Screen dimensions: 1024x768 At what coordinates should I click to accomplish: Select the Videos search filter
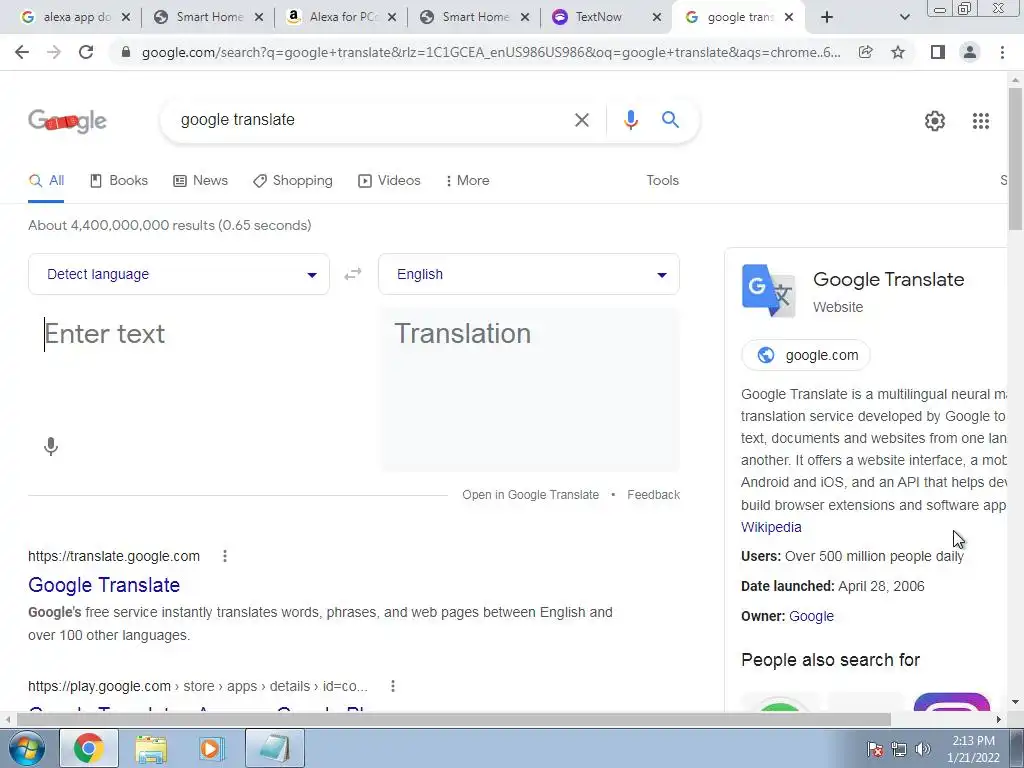click(389, 181)
